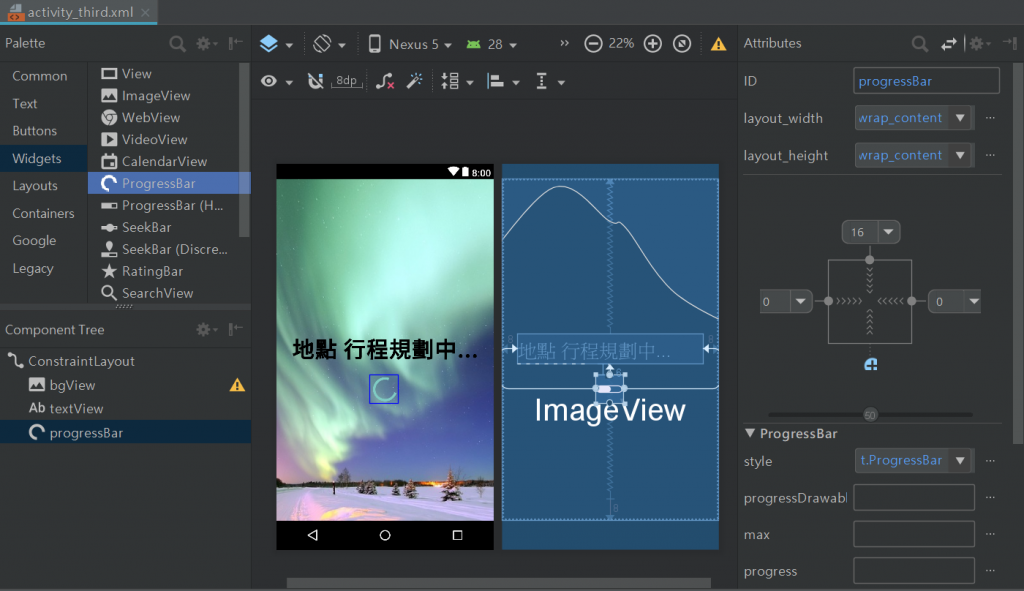Screen dimensions: 1024x591
Task: Show more toolbar options chevron
Action: tap(564, 43)
